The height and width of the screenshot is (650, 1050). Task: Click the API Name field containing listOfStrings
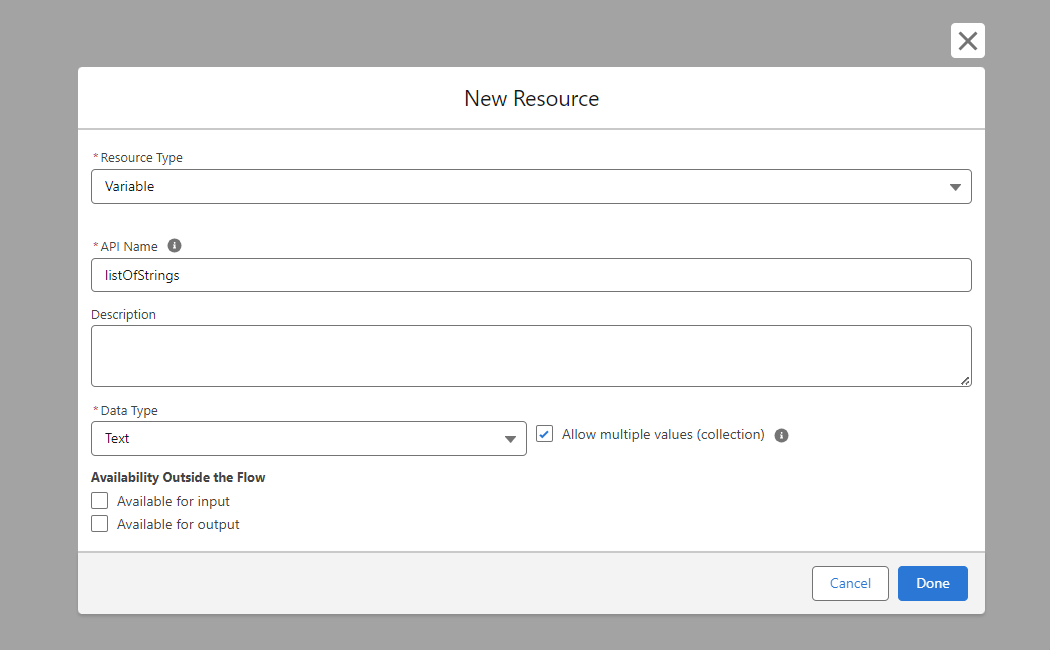click(x=530, y=275)
